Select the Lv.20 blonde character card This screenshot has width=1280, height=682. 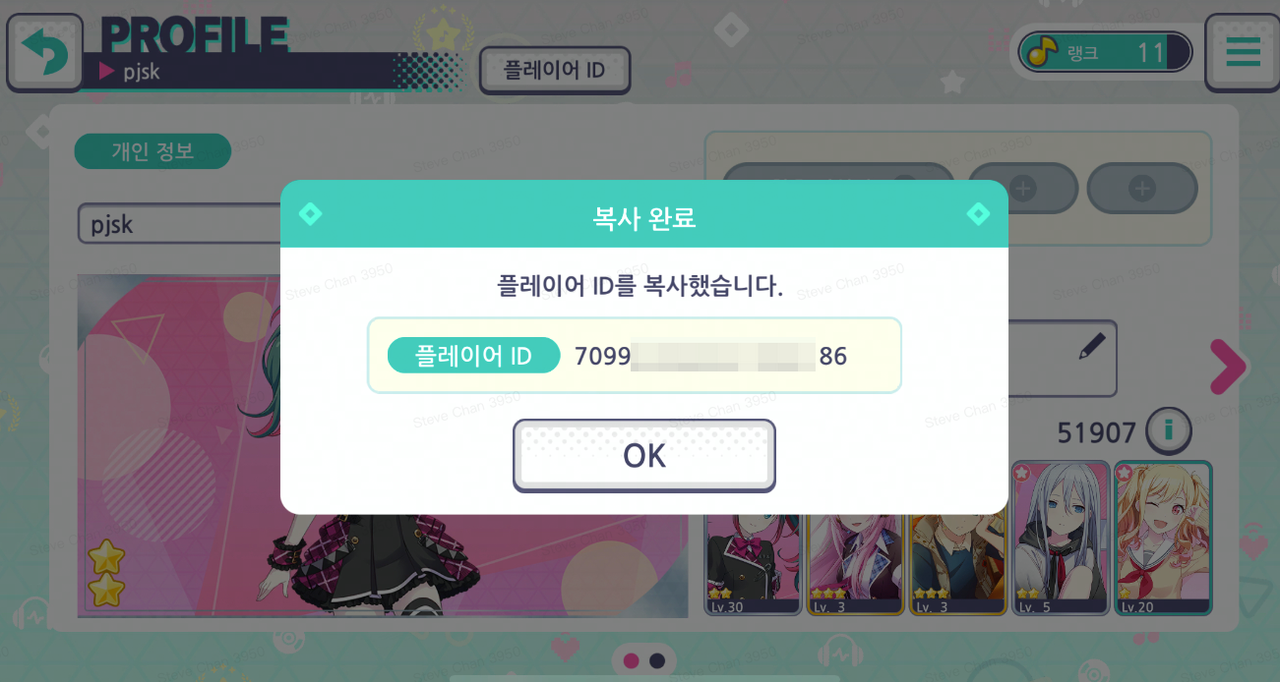(1163, 538)
